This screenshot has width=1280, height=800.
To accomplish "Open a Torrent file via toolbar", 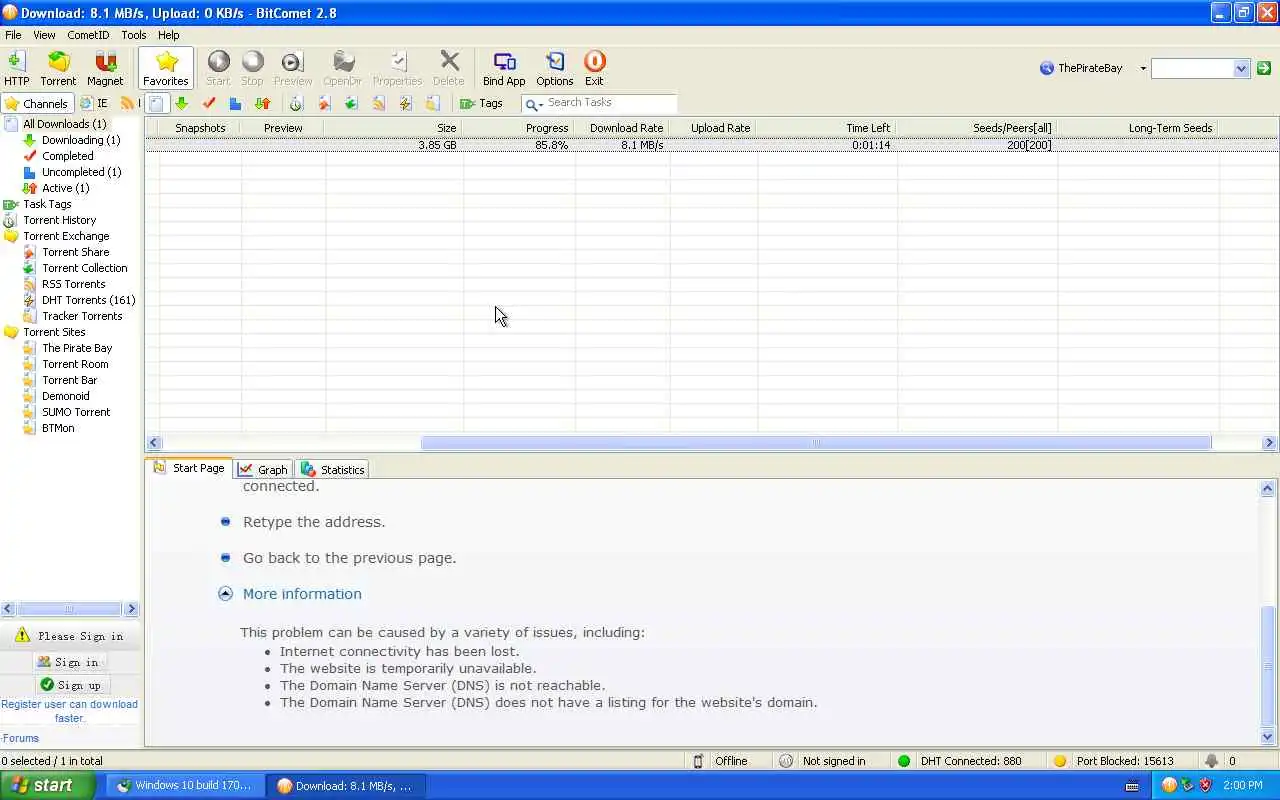I will pyautogui.click(x=58, y=68).
